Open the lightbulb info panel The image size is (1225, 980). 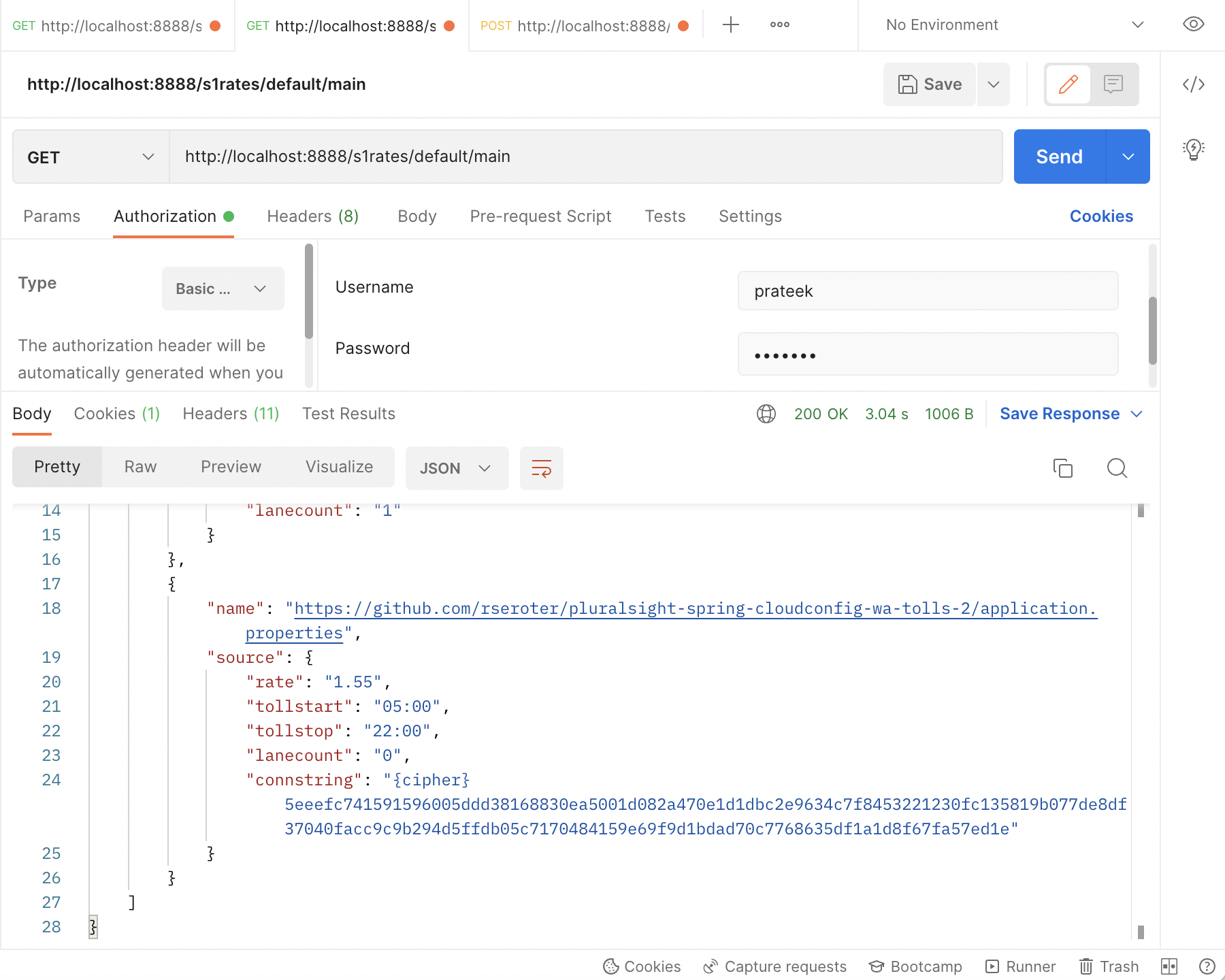point(1194,149)
